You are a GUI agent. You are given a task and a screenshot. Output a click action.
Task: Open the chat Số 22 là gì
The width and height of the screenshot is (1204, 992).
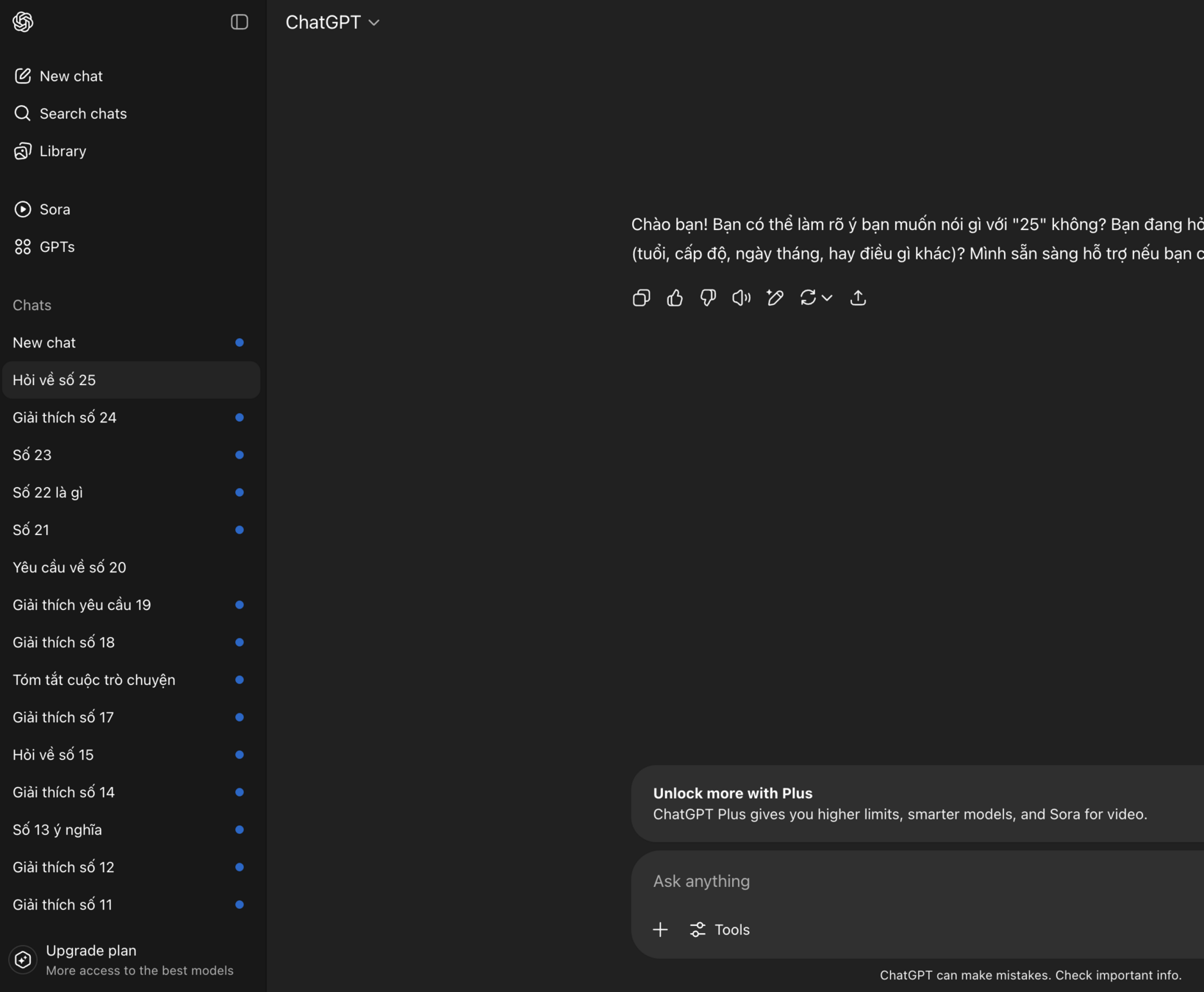tap(132, 492)
